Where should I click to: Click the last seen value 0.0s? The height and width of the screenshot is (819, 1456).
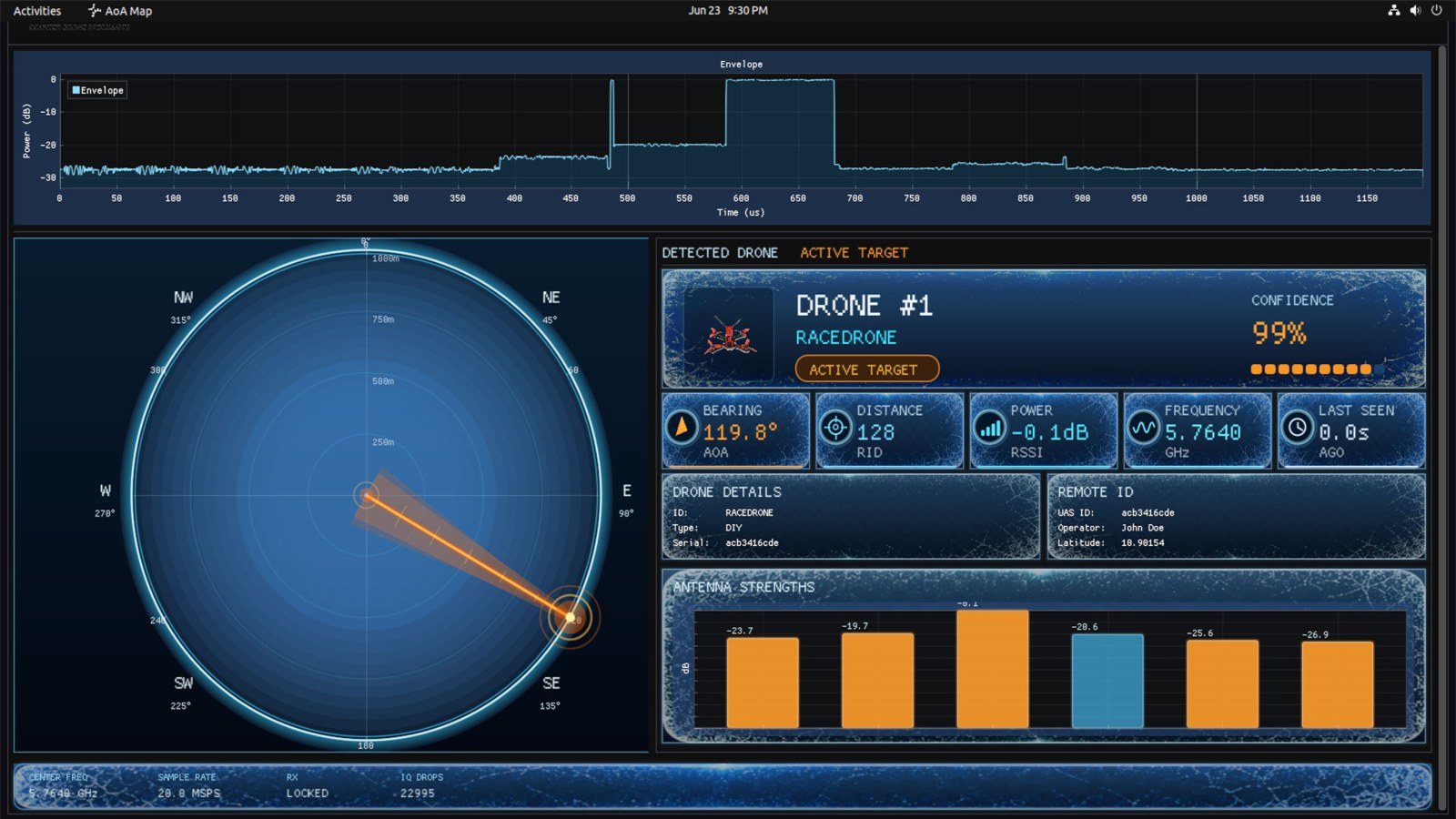[1344, 432]
